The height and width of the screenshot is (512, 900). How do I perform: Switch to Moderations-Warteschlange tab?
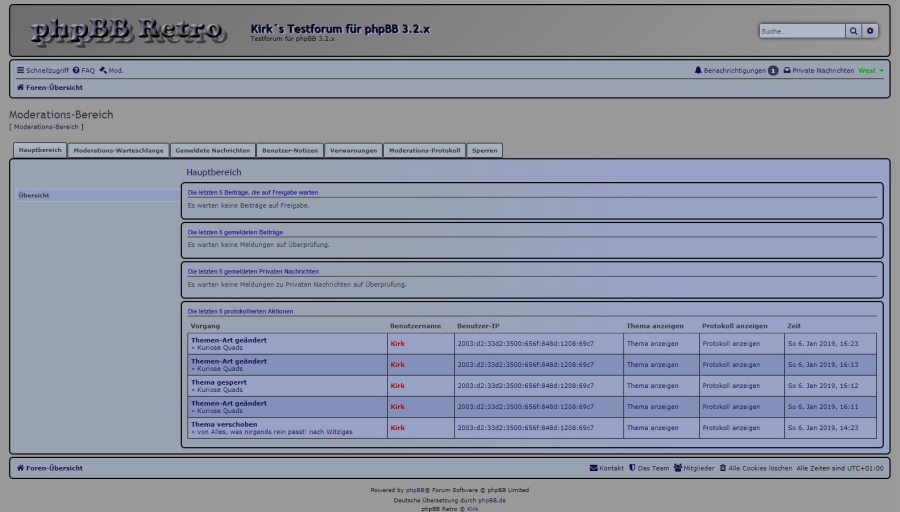point(118,150)
